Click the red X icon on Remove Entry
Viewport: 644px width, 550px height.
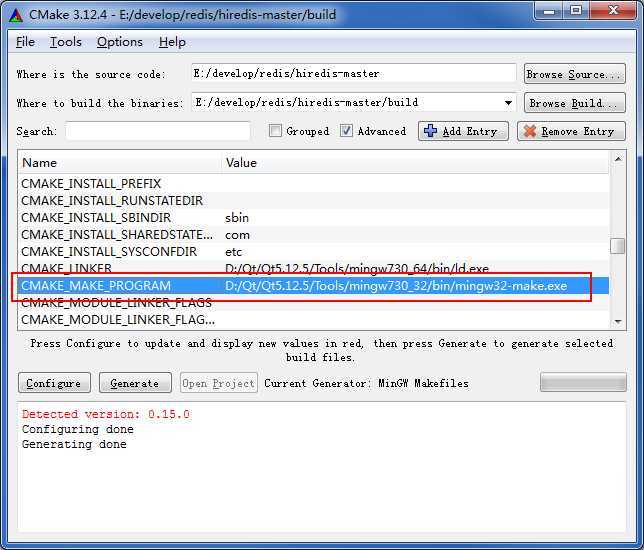(x=529, y=131)
